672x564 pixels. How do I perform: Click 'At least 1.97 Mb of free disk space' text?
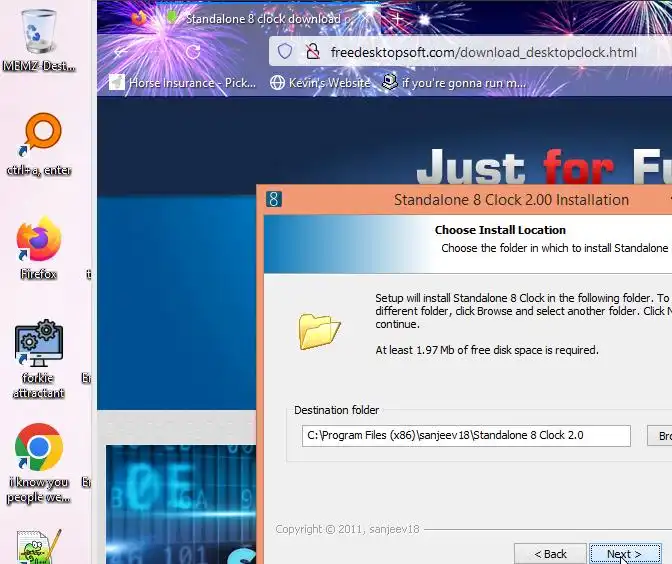pos(486,350)
